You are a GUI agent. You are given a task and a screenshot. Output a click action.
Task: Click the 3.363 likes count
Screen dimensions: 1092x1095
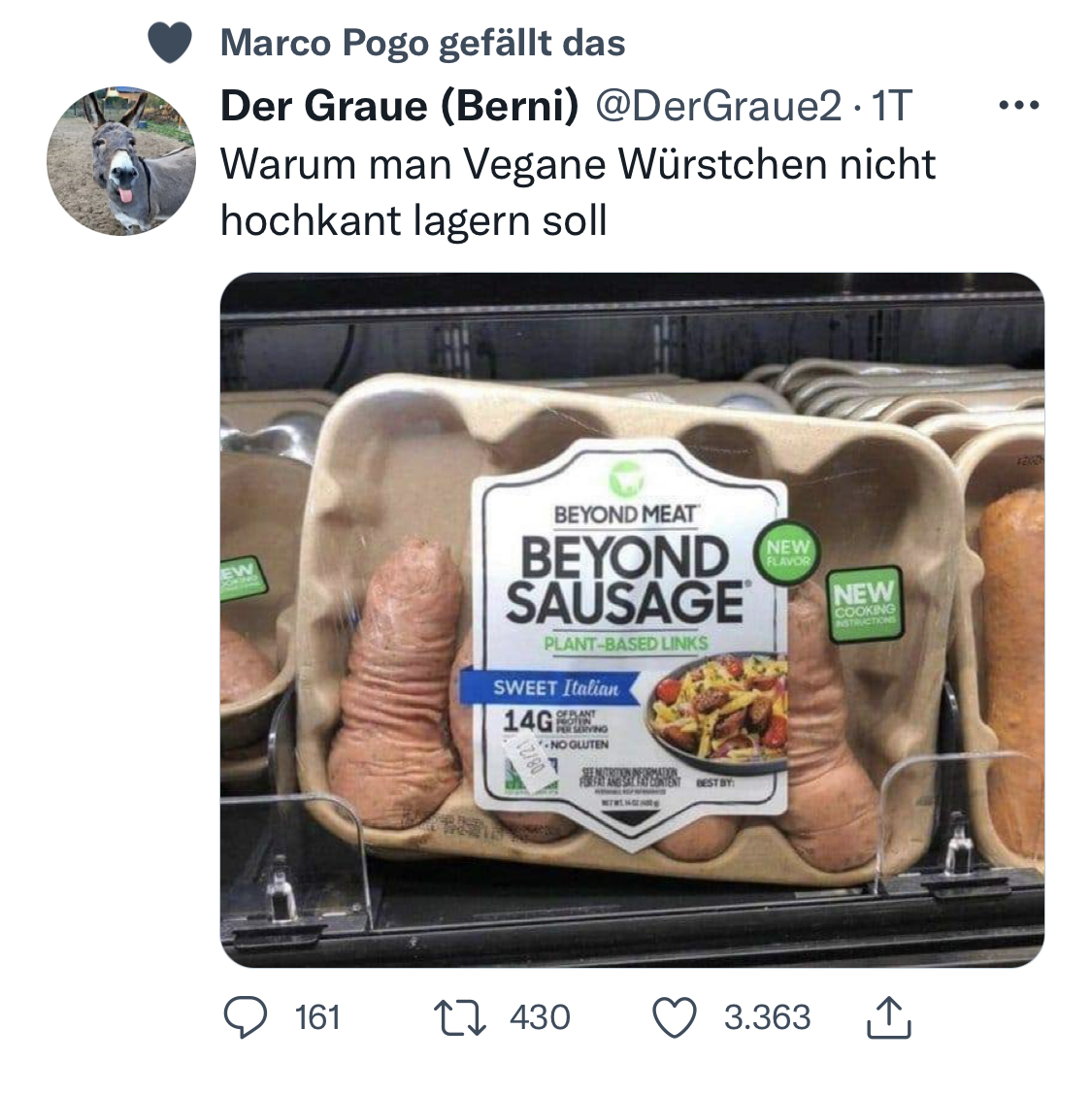point(766,1016)
